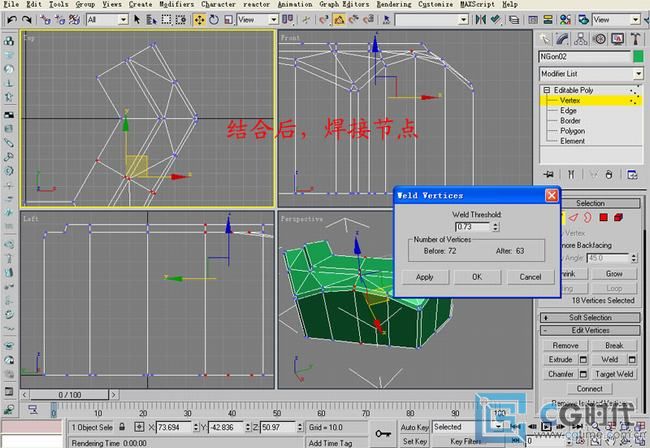Select Element red cube icon

click(x=618, y=218)
